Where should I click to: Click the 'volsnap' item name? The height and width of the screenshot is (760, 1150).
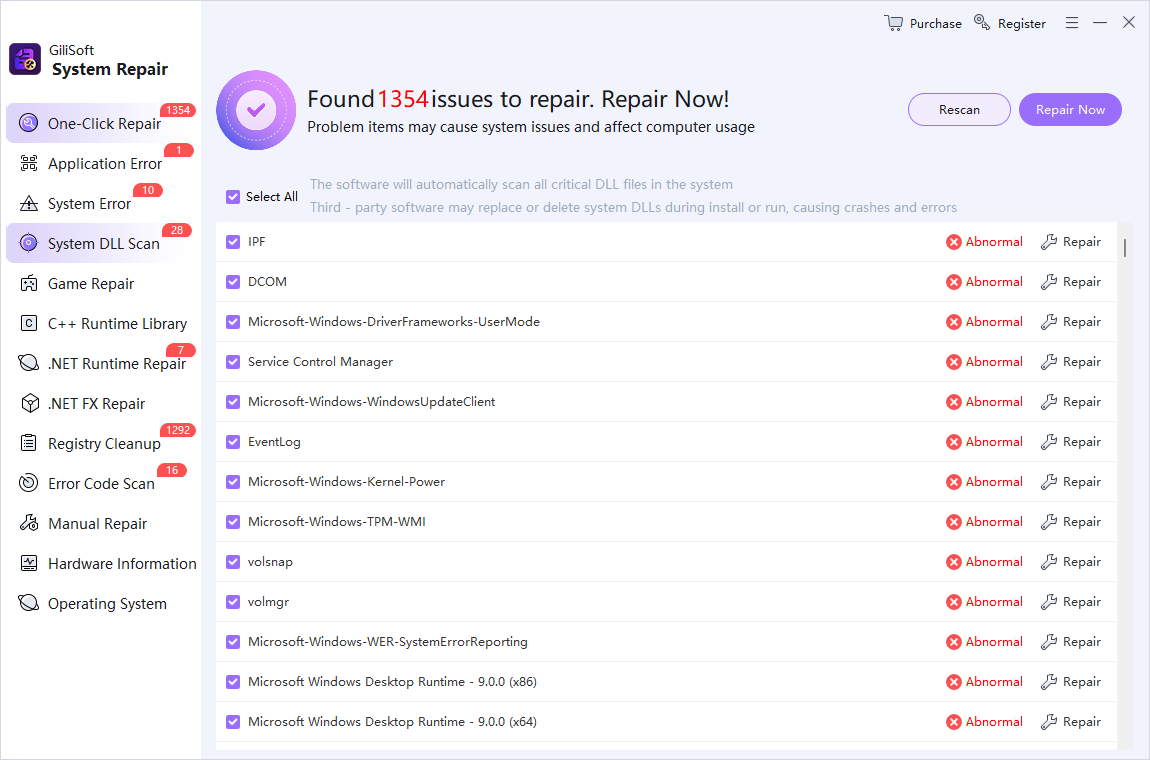tap(270, 562)
